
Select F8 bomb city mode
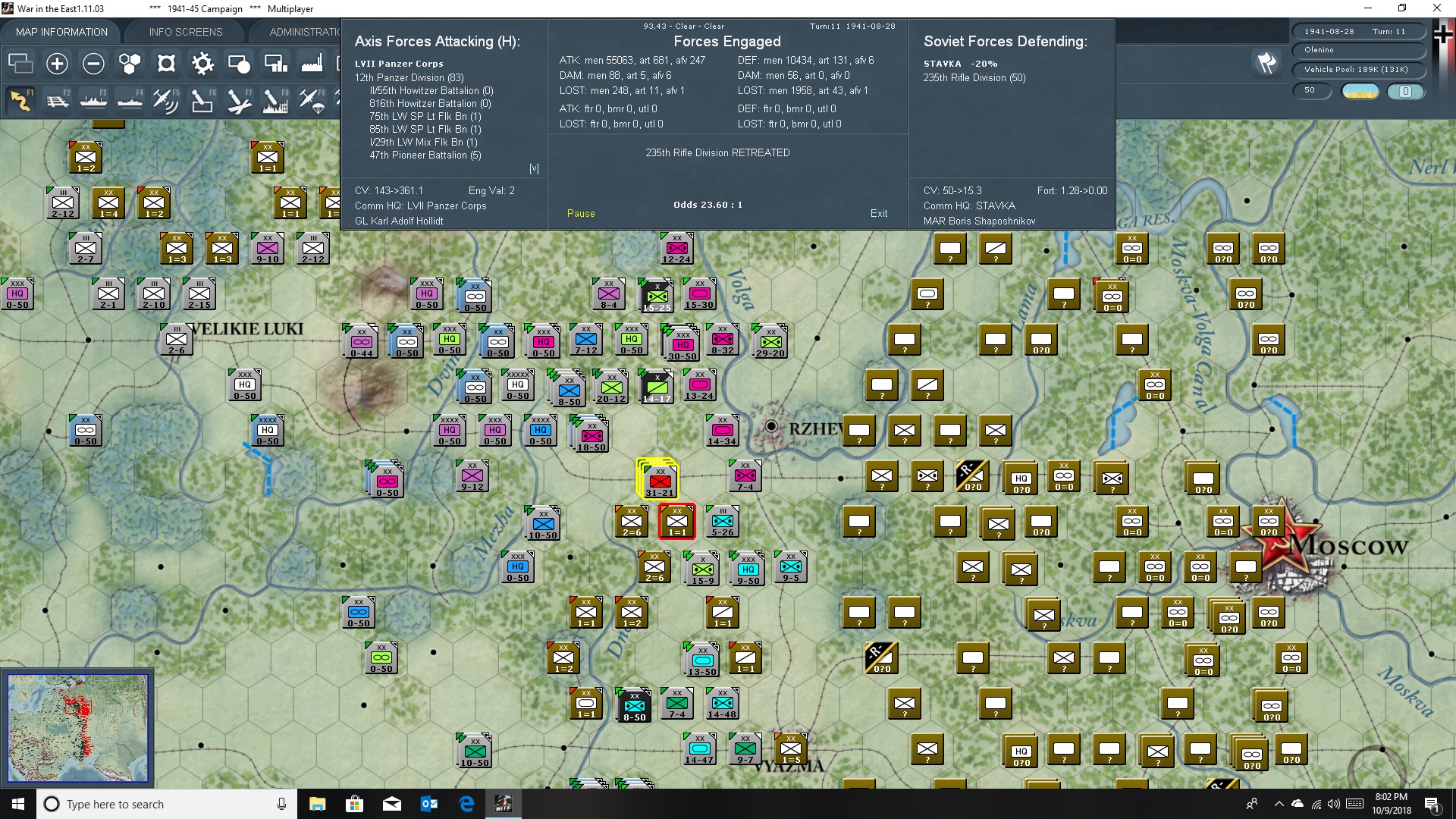tap(275, 100)
